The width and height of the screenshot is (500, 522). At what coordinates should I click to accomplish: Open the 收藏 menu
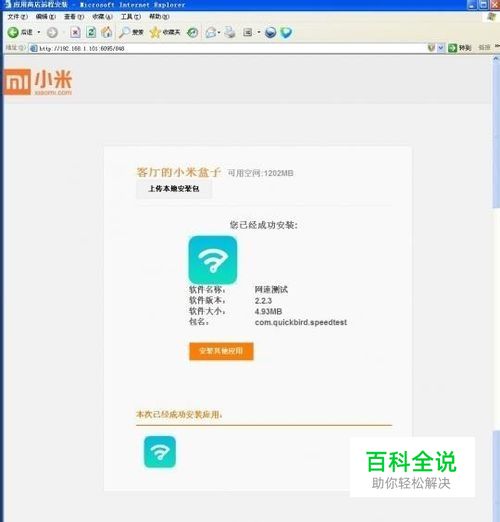102,16
